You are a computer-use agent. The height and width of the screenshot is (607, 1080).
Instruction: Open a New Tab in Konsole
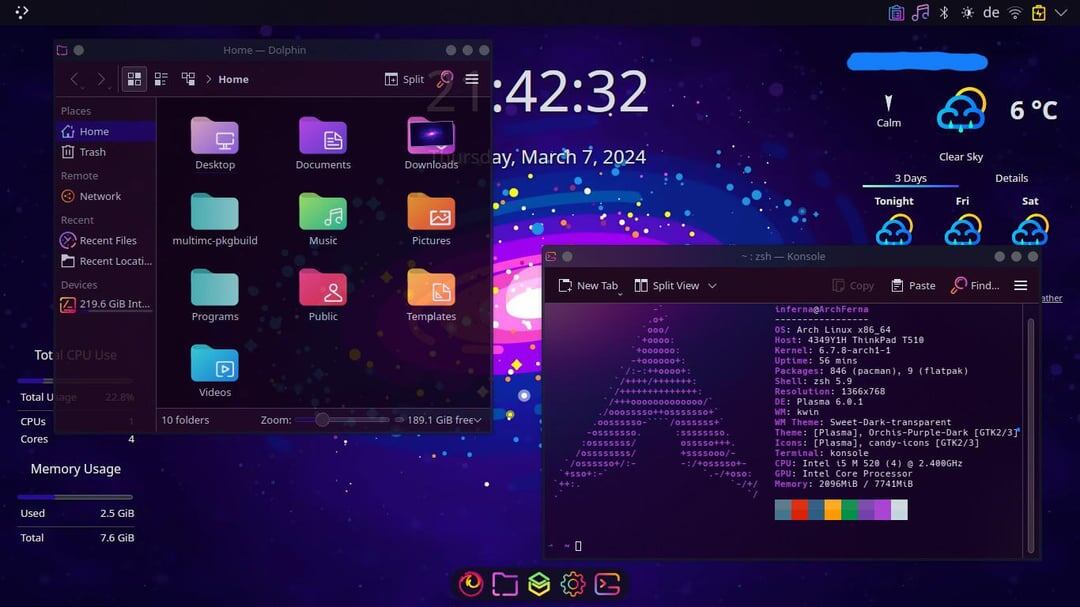coord(588,285)
